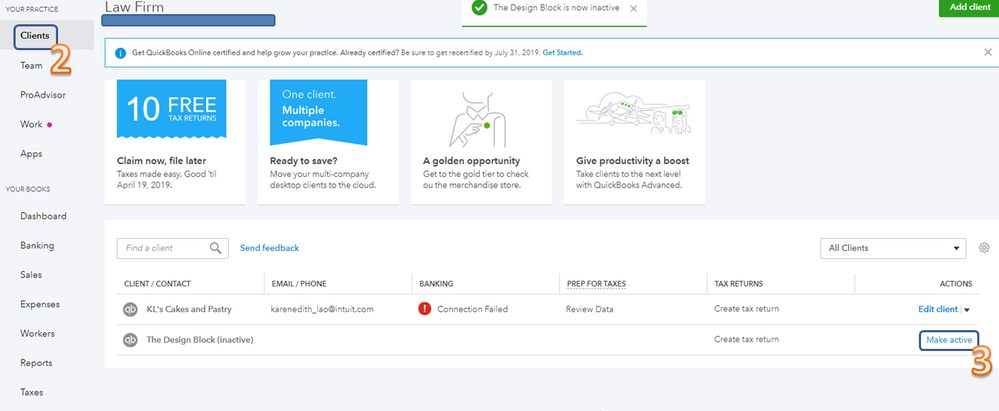999x411 pixels.
Task: Dismiss the certification info banner
Action: click(988, 52)
